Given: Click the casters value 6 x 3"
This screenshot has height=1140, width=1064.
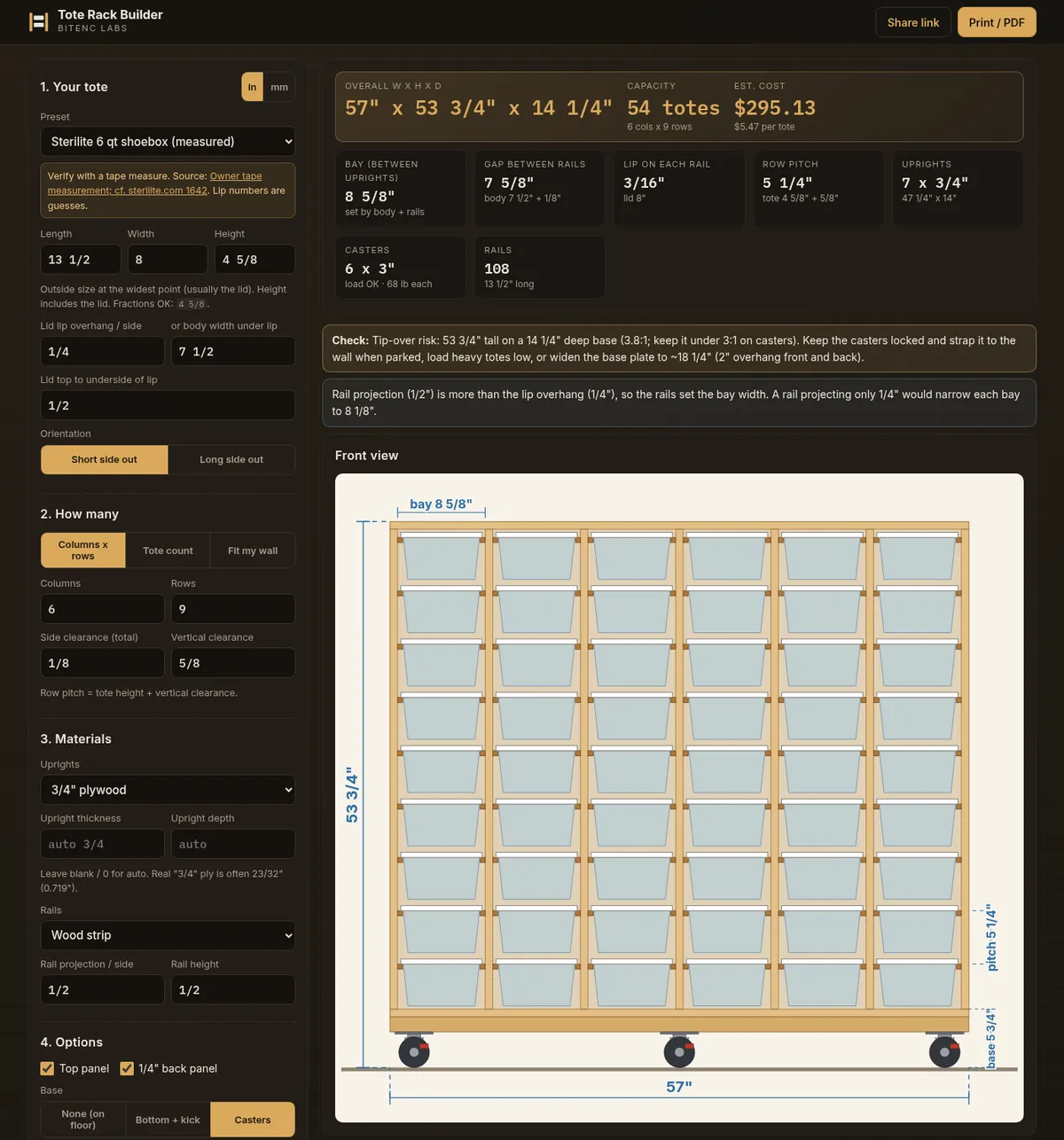Looking at the screenshot, I should pos(370,269).
